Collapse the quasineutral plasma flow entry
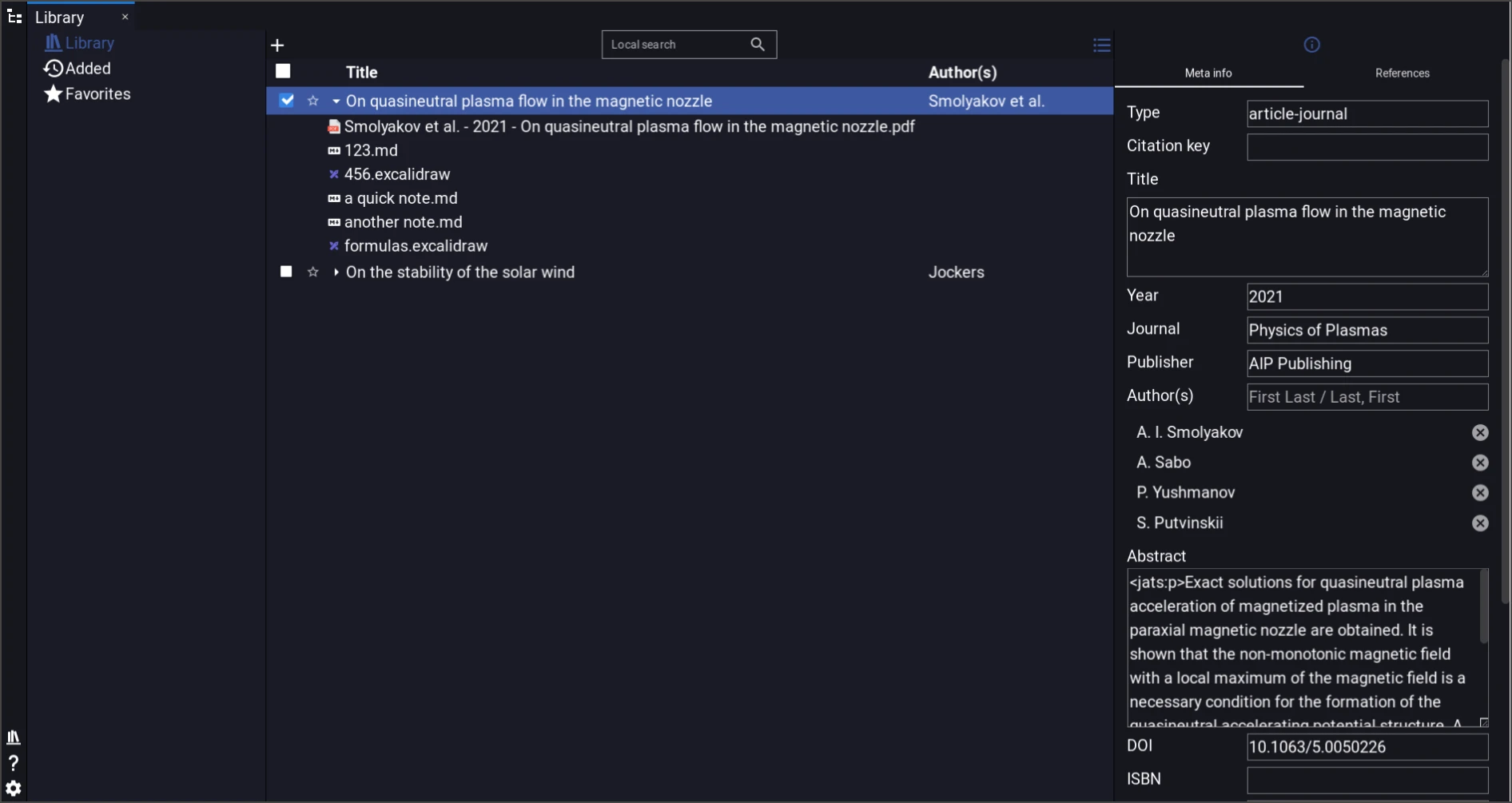The height and width of the screenshot is (803, 1512). tap(336, 101)
